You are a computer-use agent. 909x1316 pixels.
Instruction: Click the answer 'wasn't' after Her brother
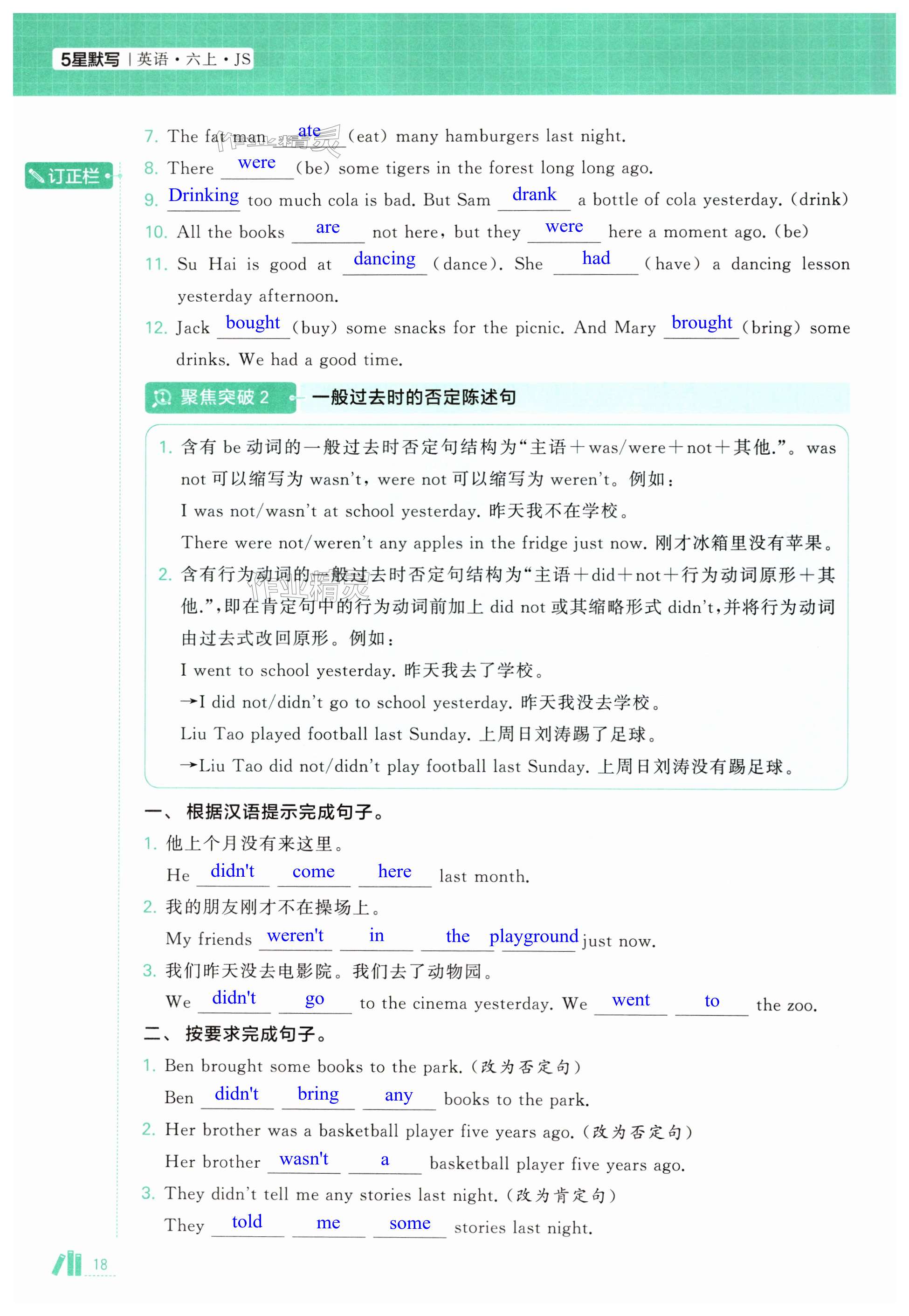[303, 1159]
